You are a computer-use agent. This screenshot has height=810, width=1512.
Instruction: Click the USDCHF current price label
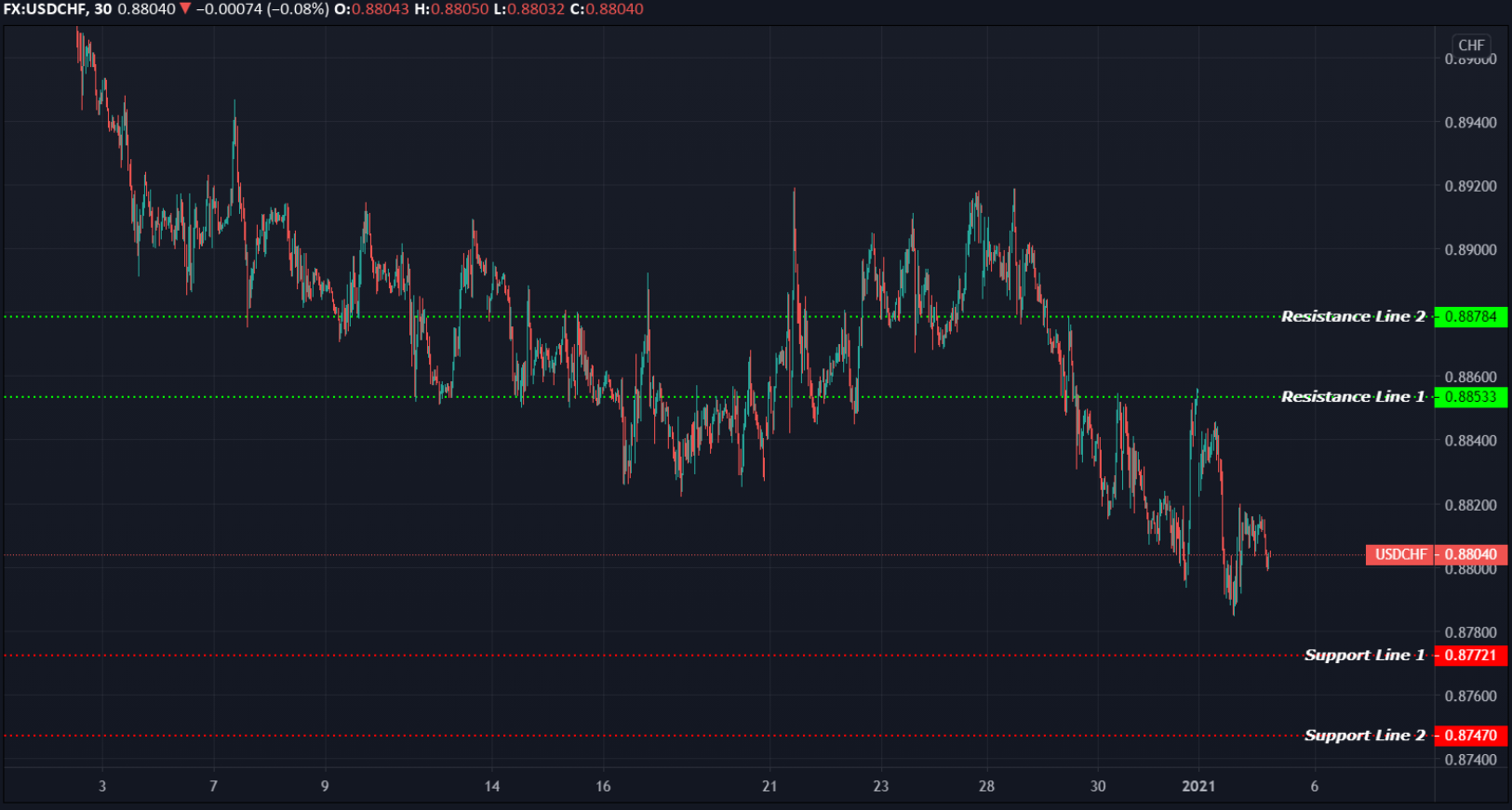coord(1400,554)
